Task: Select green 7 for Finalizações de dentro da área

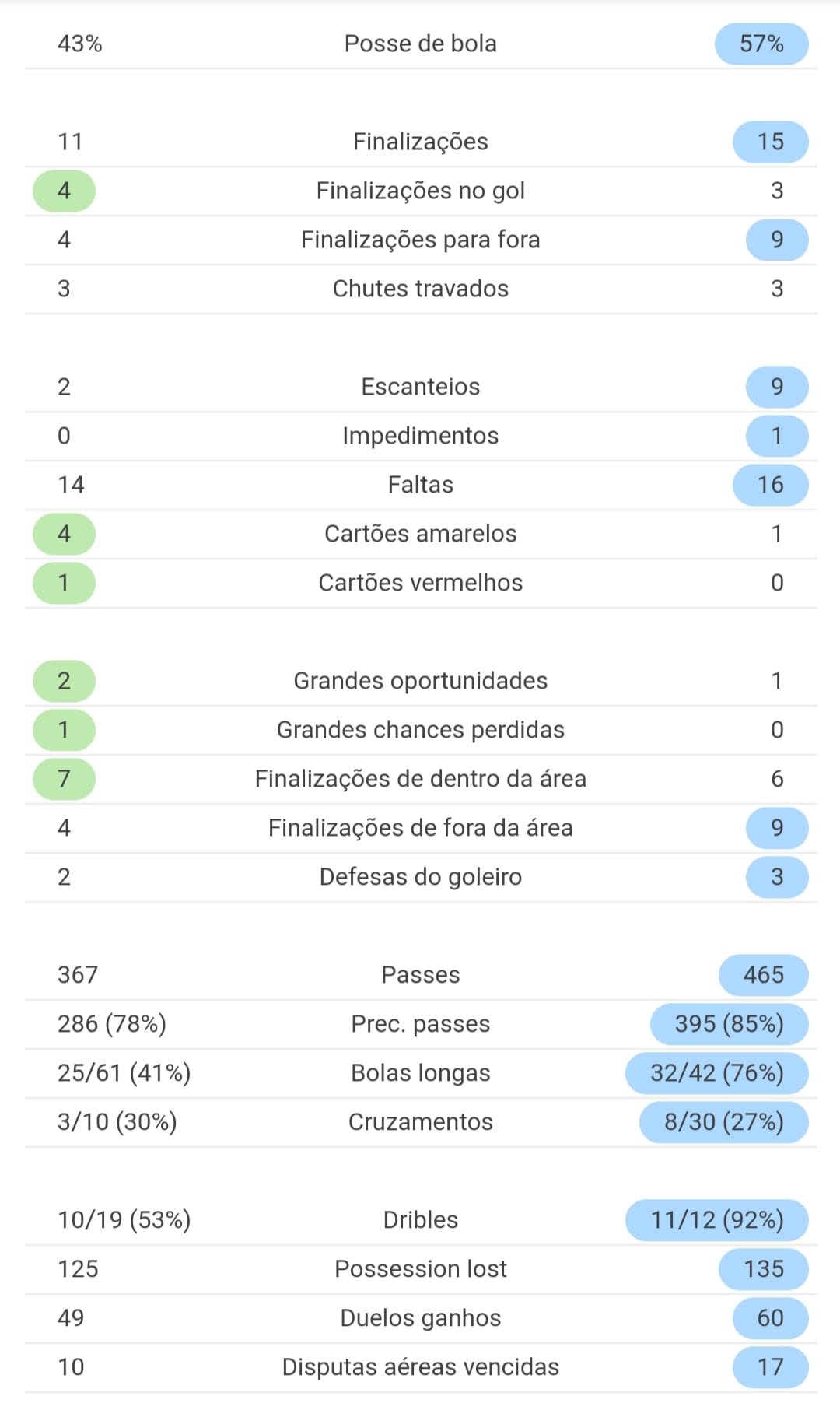Action: click(x=64, y=779)
